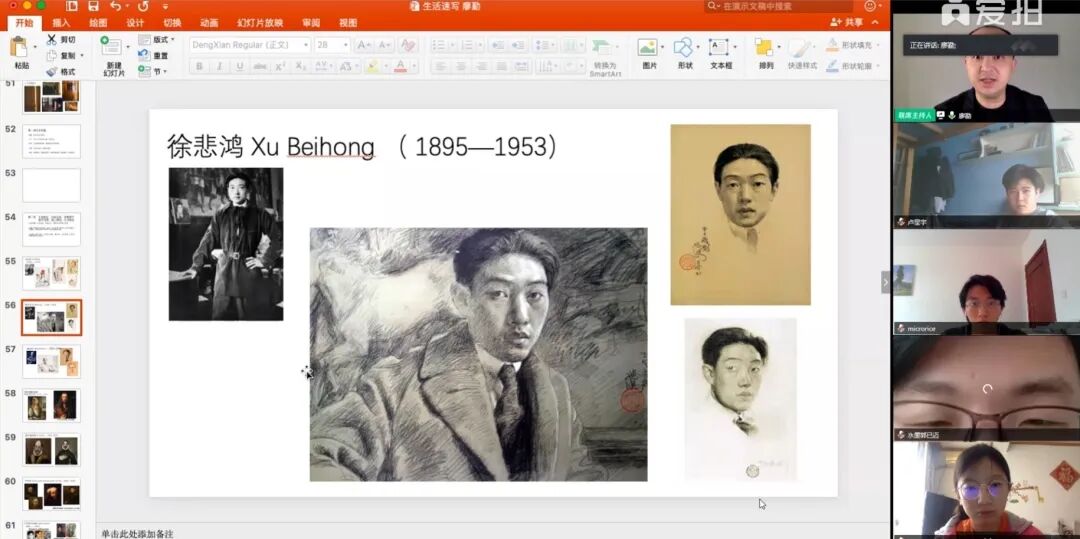This screenshot has height=539, width=1080.
Task: Switch to the 设计 tab
Action: coord(135,23)
